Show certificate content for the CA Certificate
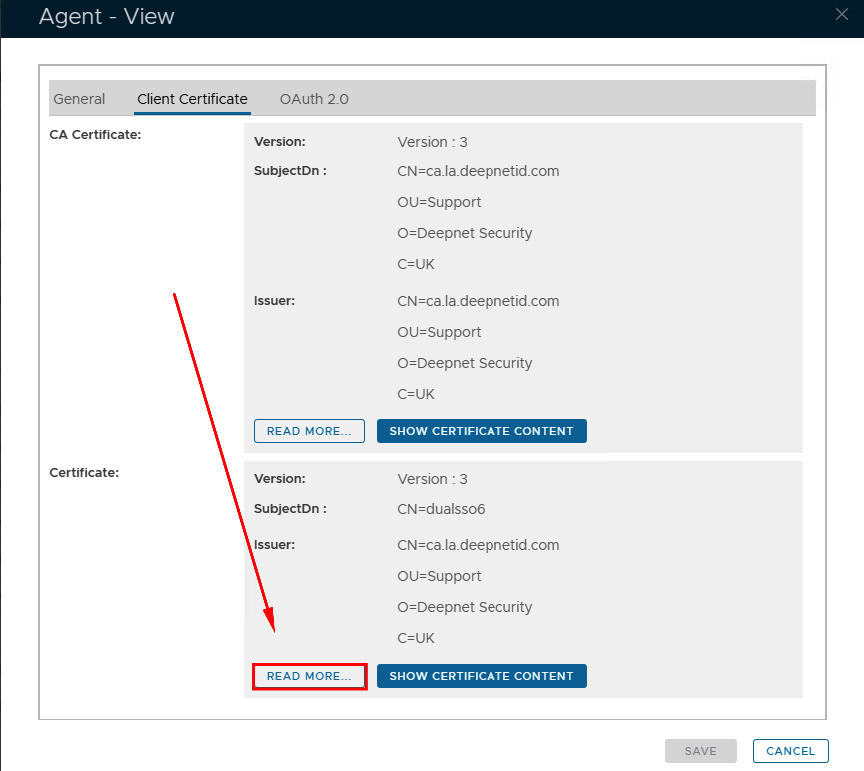Screen dimensions: 864x771 (x=481, y=431)
